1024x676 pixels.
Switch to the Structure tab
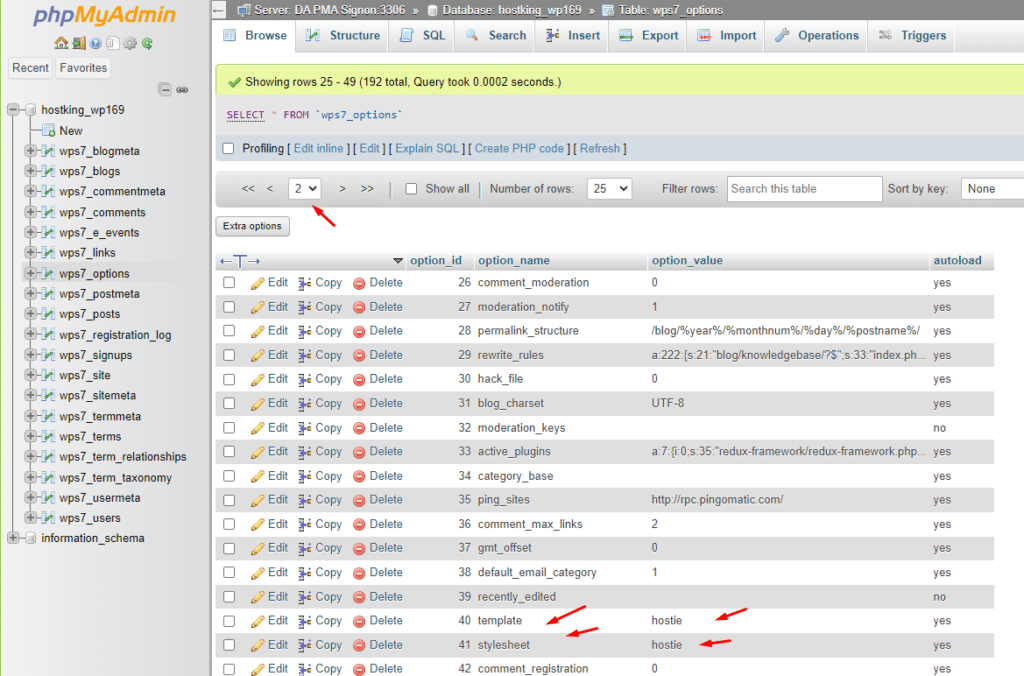[343, 35]
